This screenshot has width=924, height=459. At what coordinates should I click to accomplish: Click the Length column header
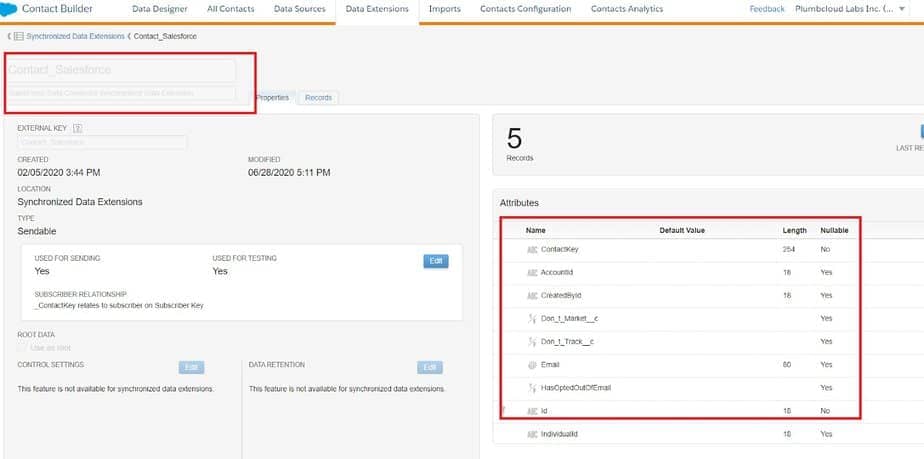tap(794, 230)
